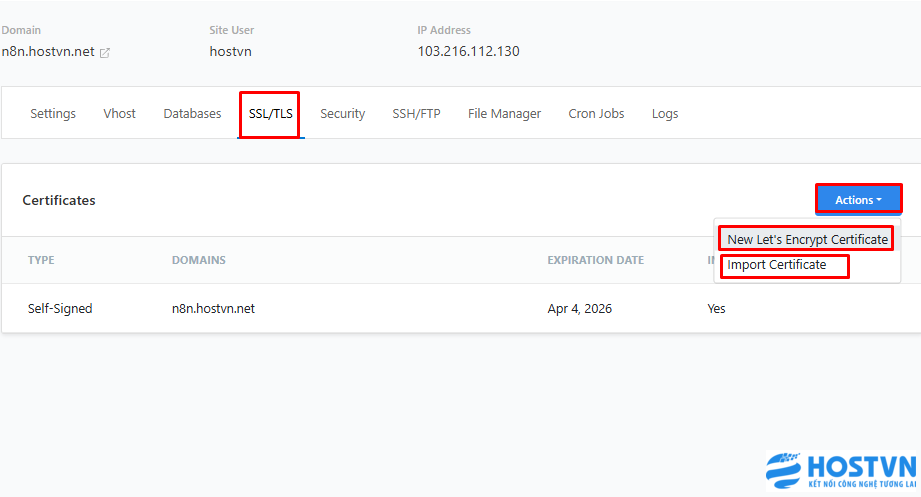Select the SSL/TLS tab
The width and height of the screenshot is (921, 497).
(x=270, y=113)
